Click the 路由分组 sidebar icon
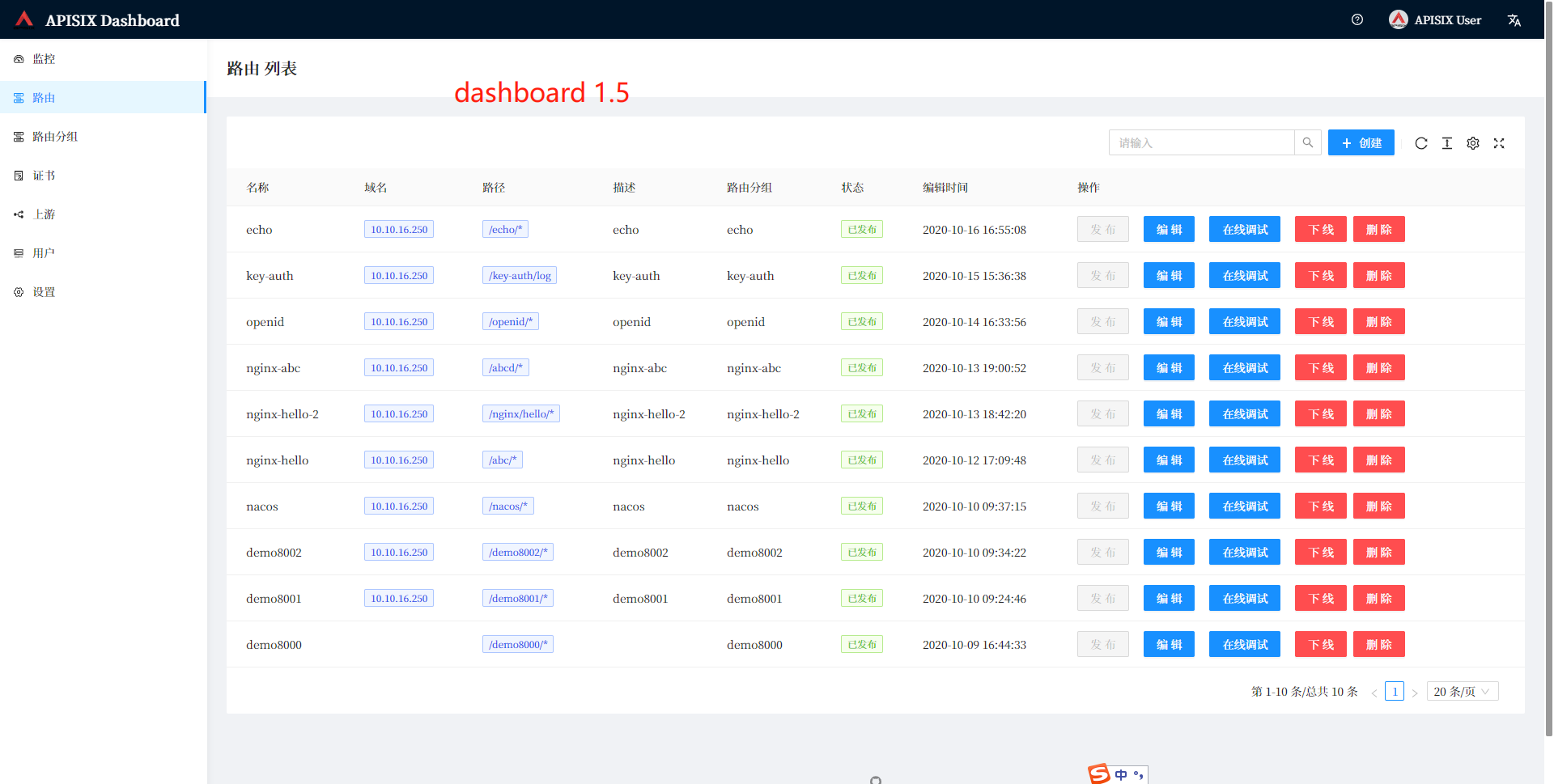Image resolution: width=1554 pixels, height=784 pixels. [19, 137]
